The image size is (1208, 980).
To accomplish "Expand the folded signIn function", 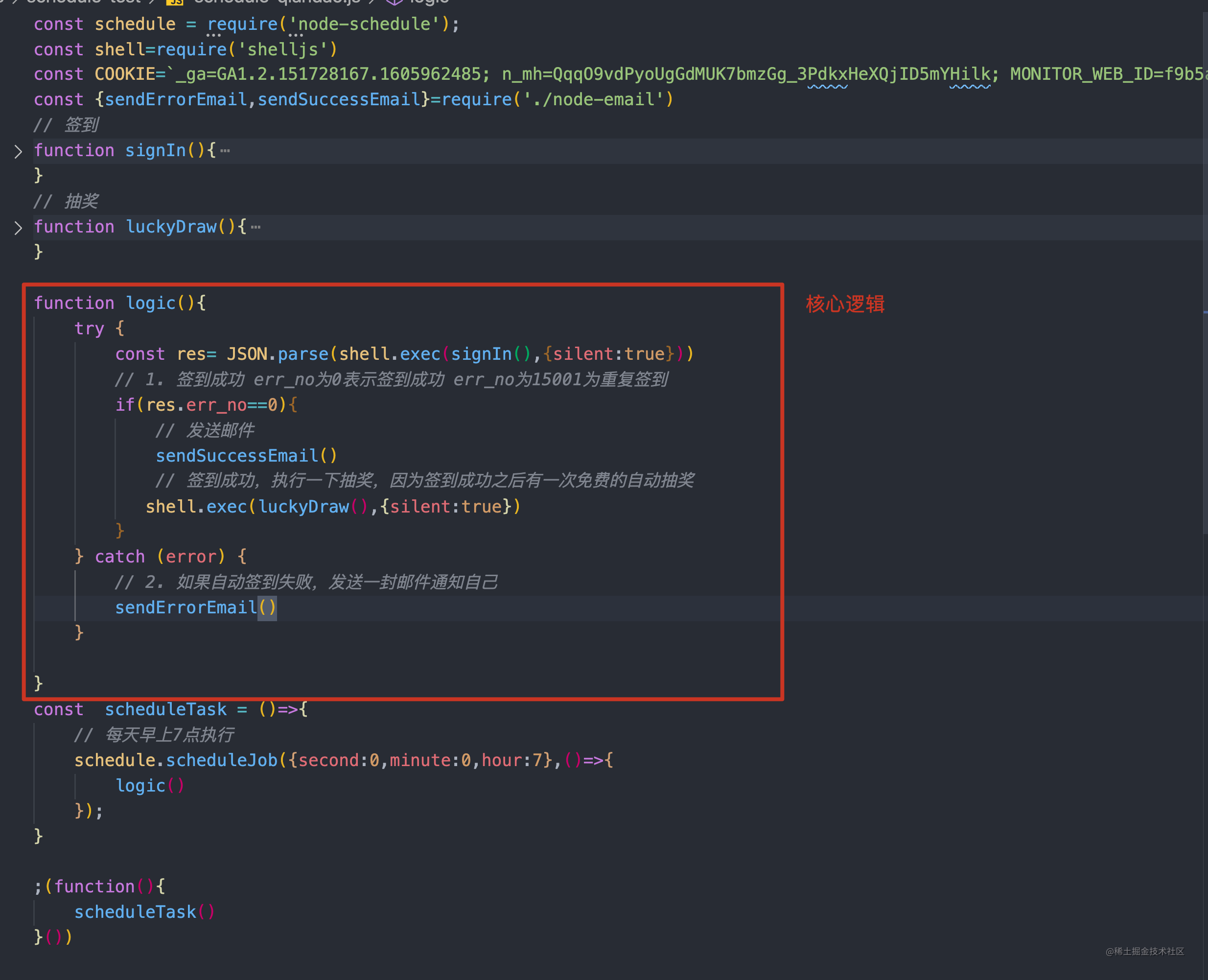I will [x=18, y=151].
